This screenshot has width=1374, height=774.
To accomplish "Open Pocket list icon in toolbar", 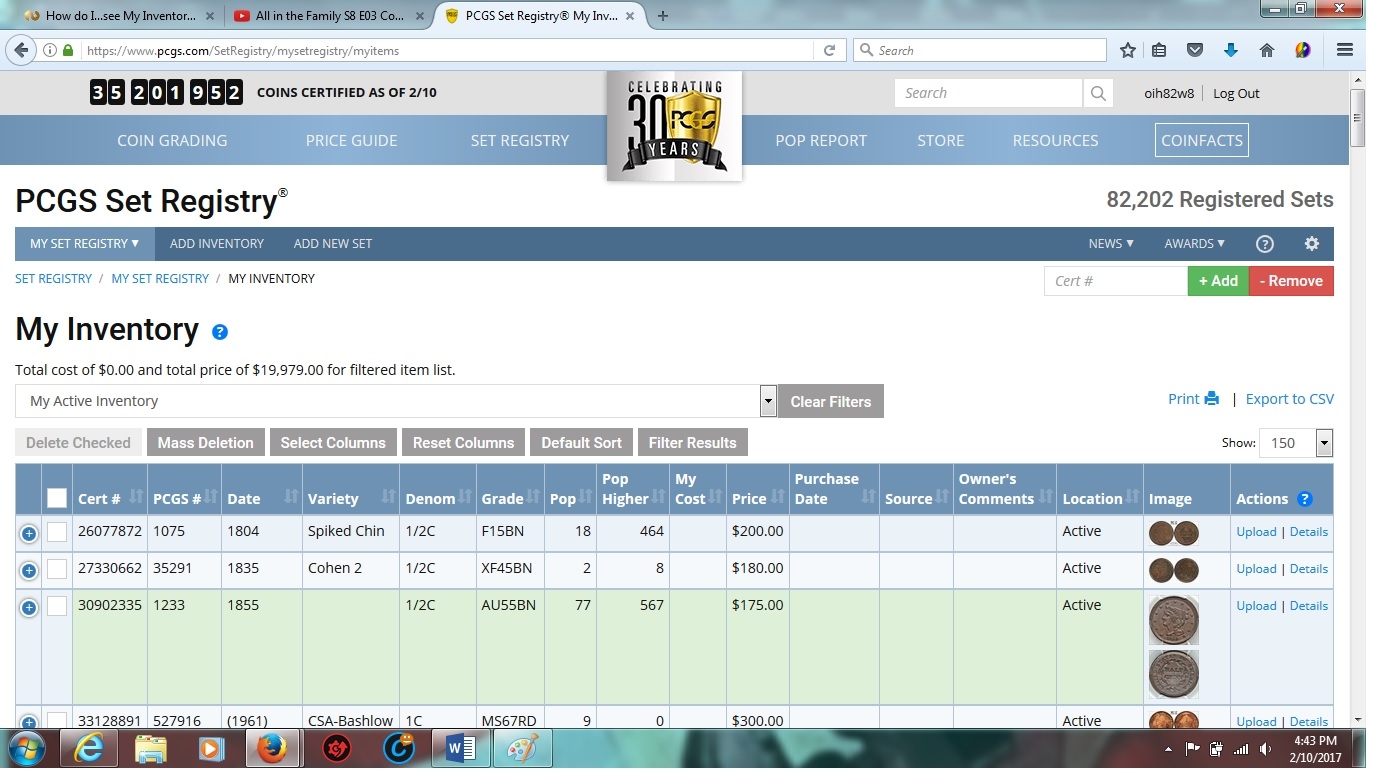I will [x=1195, y=50].
